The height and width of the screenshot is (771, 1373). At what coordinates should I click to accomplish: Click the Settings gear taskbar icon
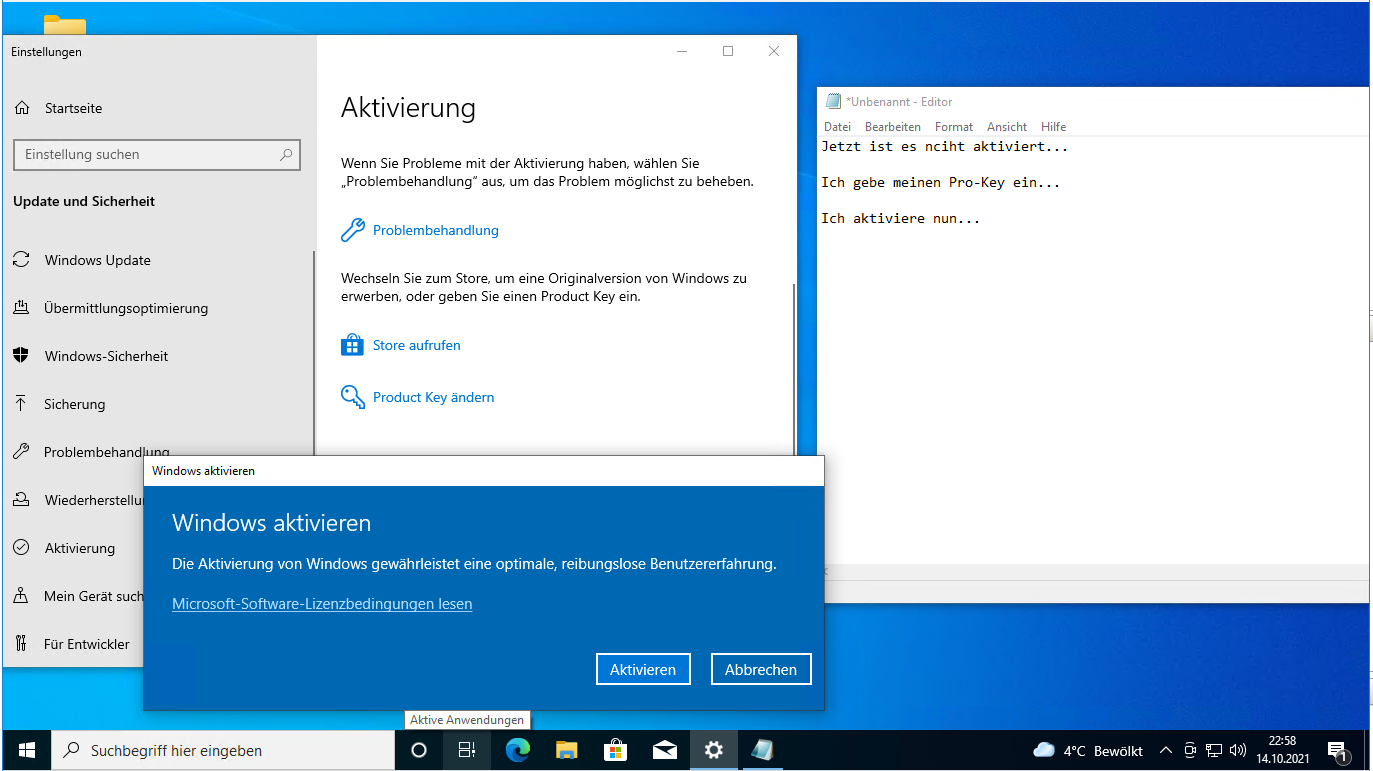(713, 750)
